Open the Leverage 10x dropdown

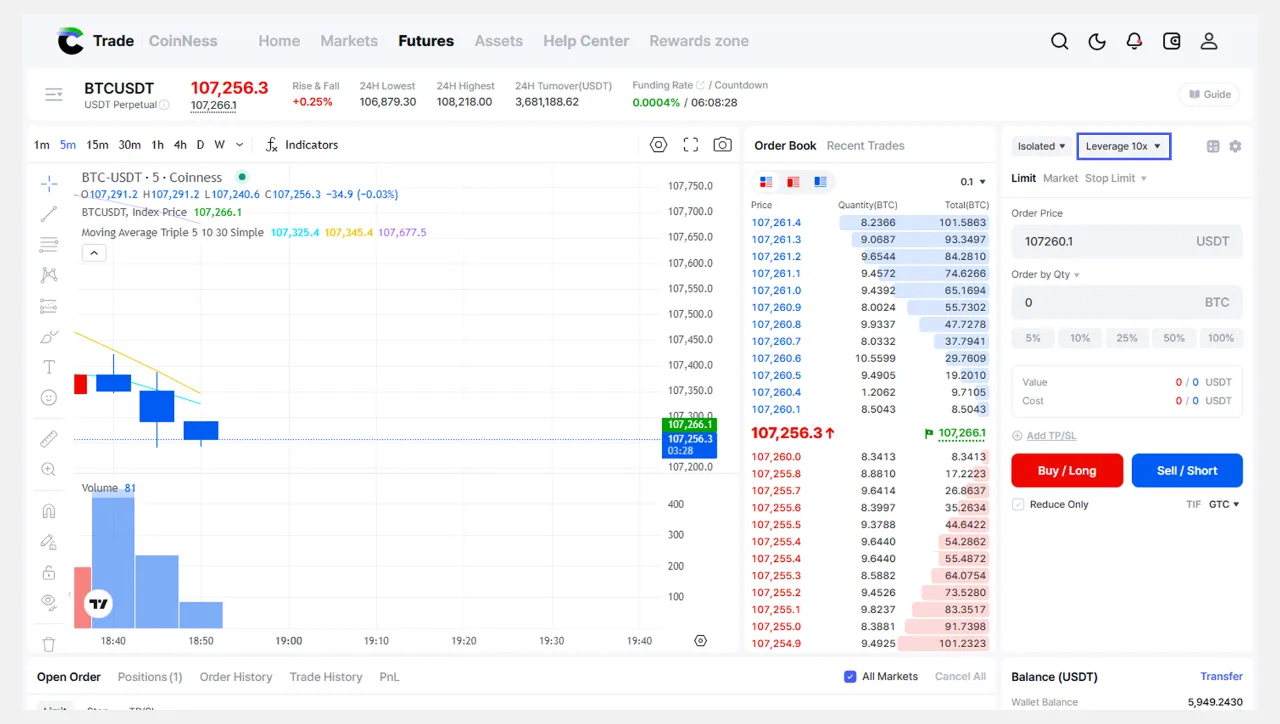tap(1123, 146)
